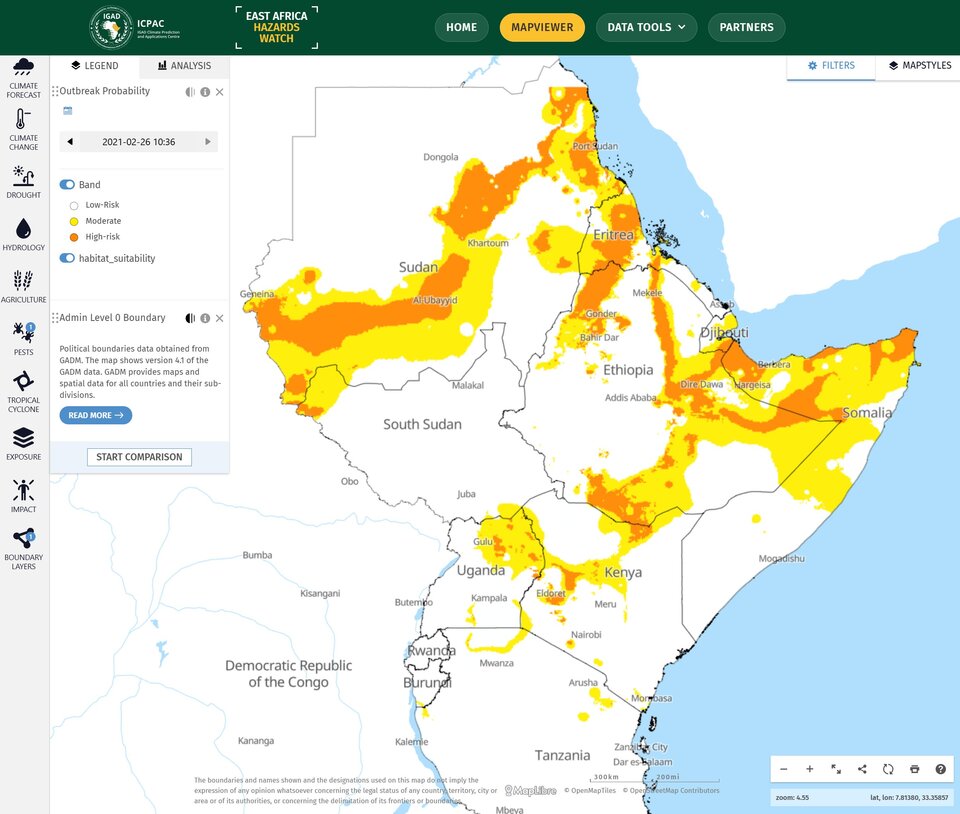
Task: Reset the map with refresh icon
Action: [888, 769]
